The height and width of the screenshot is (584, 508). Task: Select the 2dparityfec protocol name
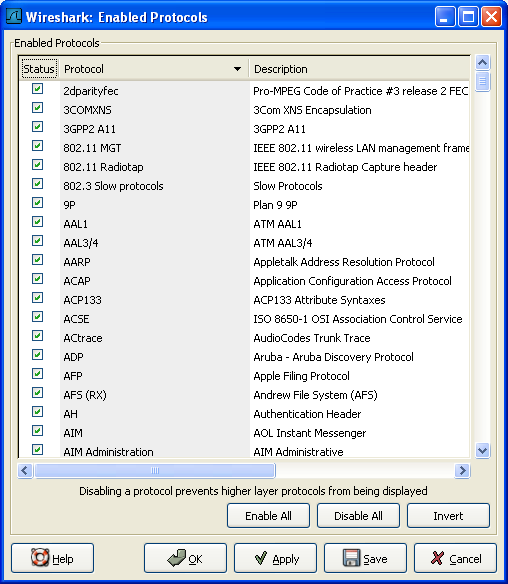click(91, 91)
